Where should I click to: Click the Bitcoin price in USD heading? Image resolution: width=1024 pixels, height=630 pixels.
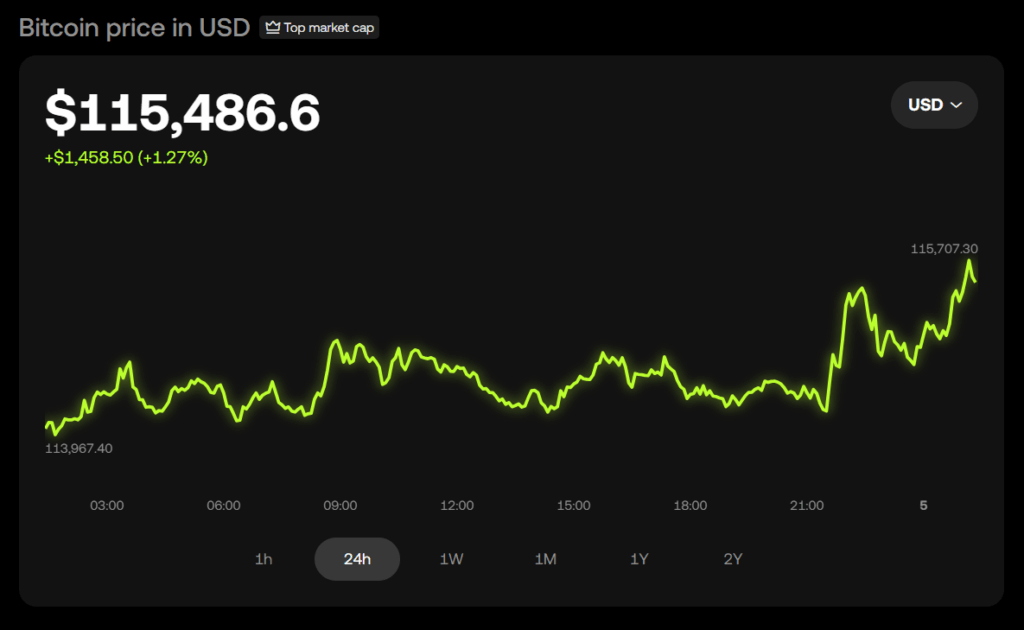click(135, 27)
